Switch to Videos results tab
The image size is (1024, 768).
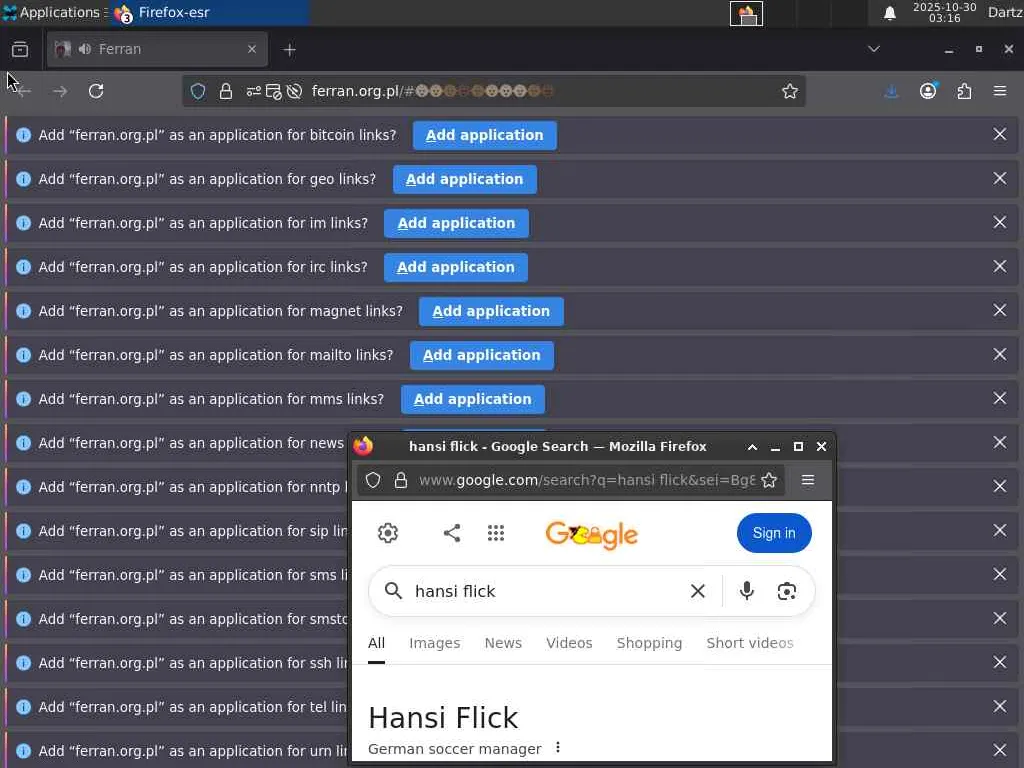click(x=569, y=643)
